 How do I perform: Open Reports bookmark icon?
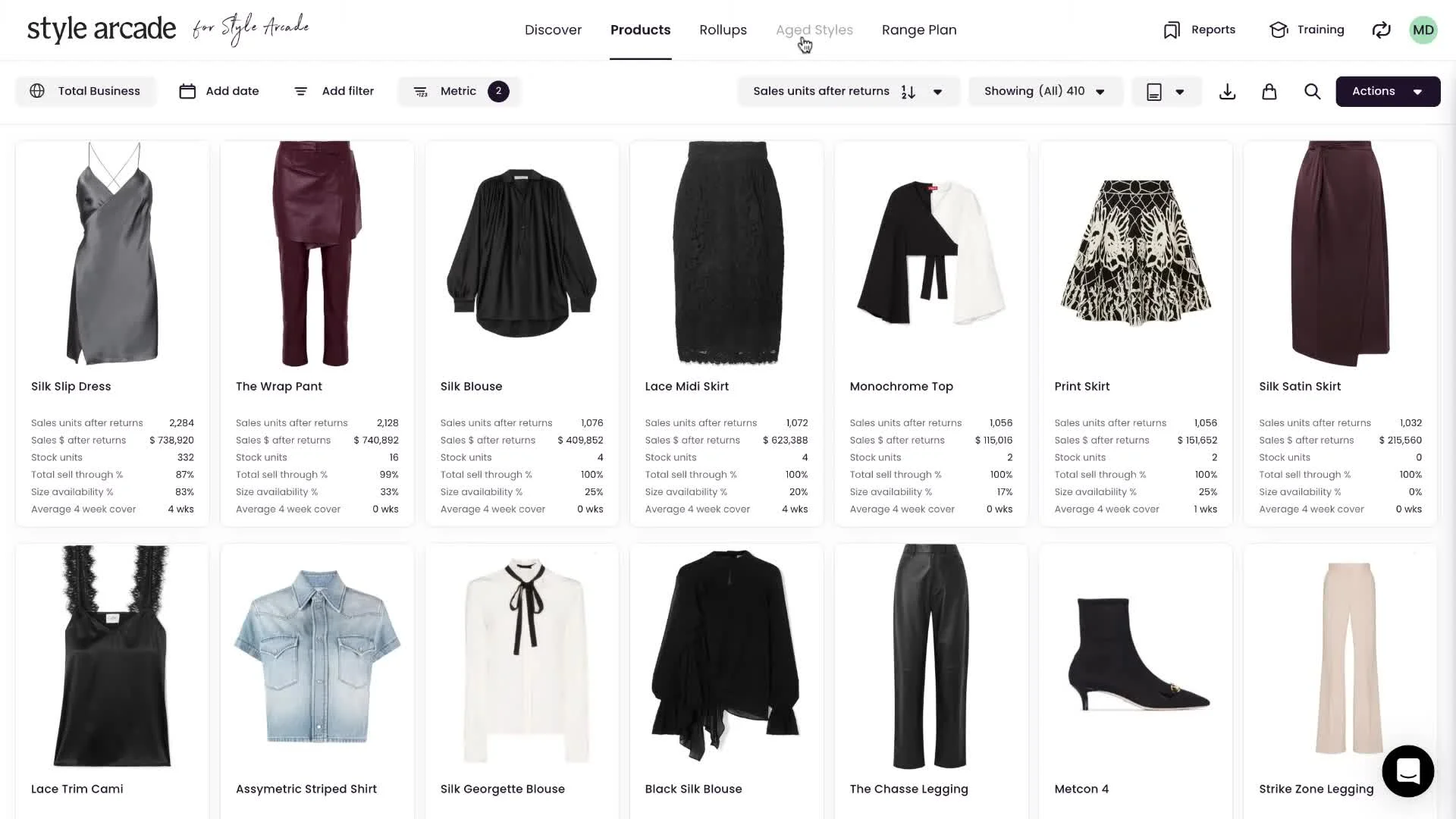1172,30
